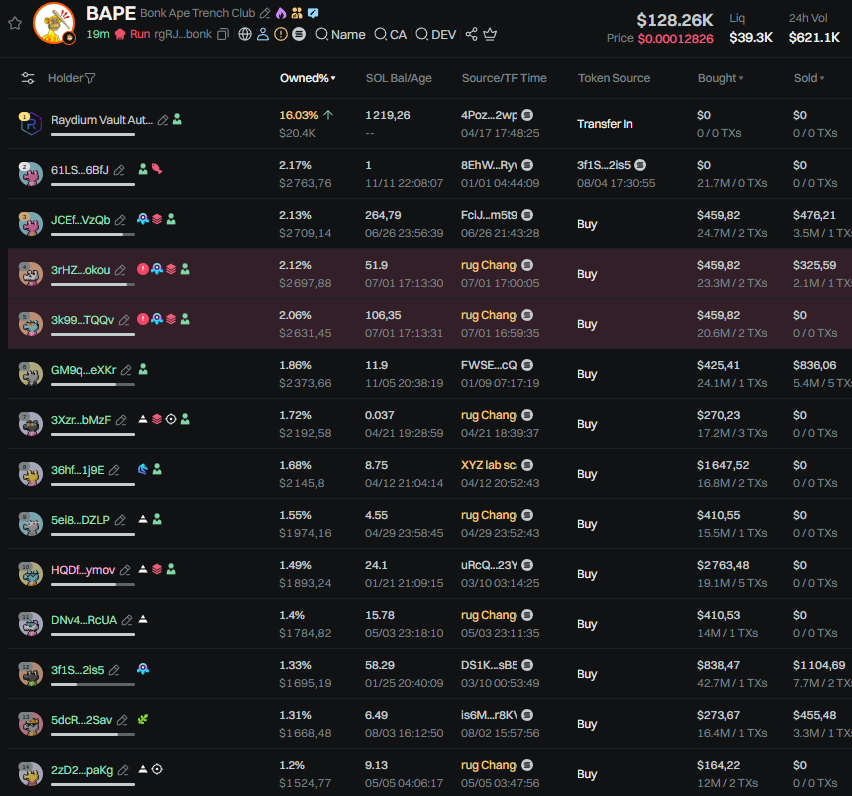Click the white triangle icon beside 5ei8...DZLP
The image size is (852, 796).
click(143, 519)
